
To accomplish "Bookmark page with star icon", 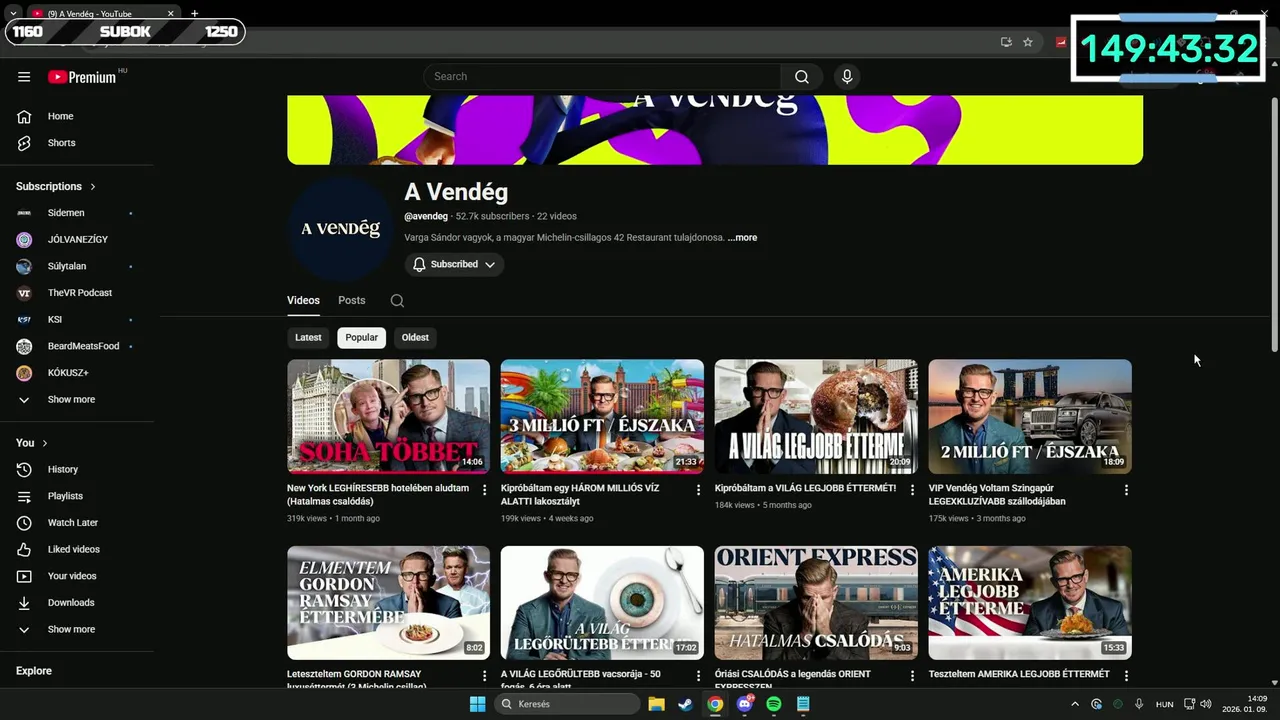I will [1027, 42].
